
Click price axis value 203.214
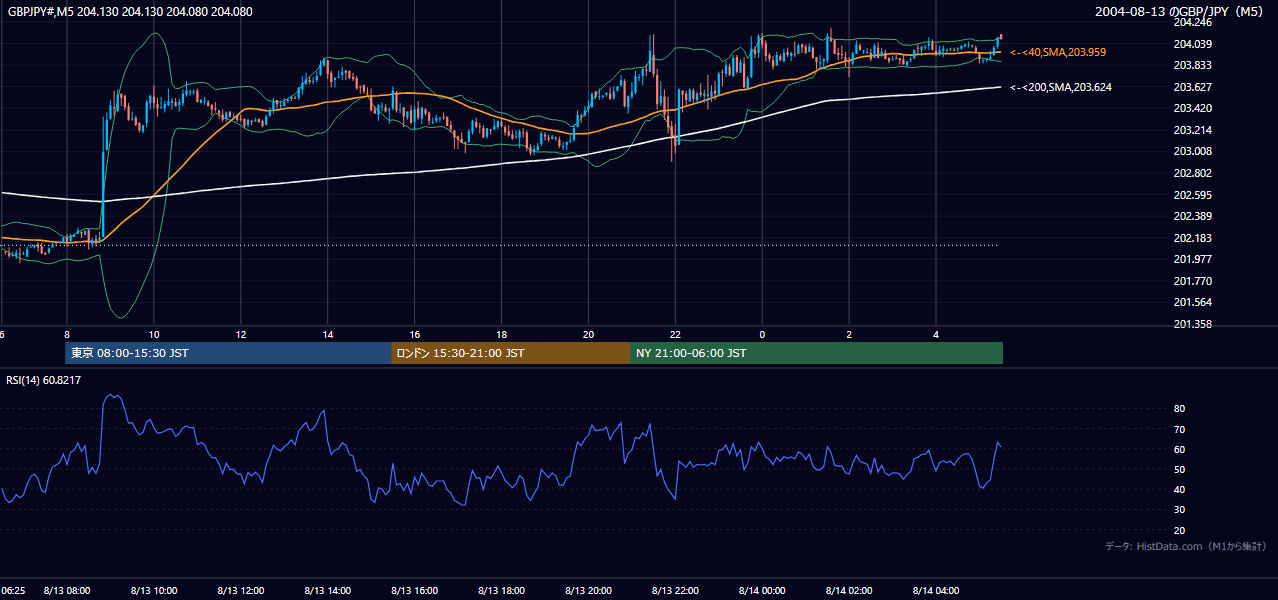[x=1192, y=130]
